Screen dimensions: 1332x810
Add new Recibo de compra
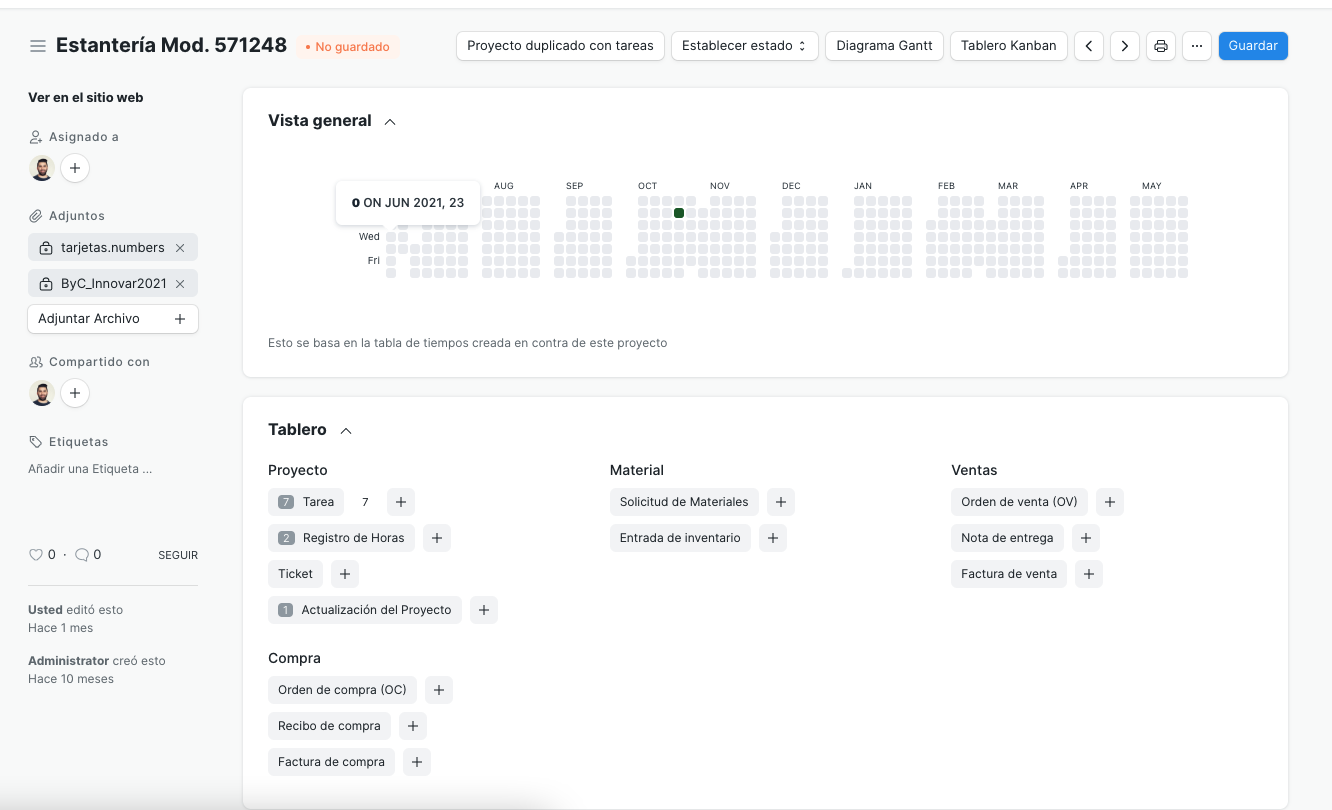click(x=413, y=726)
